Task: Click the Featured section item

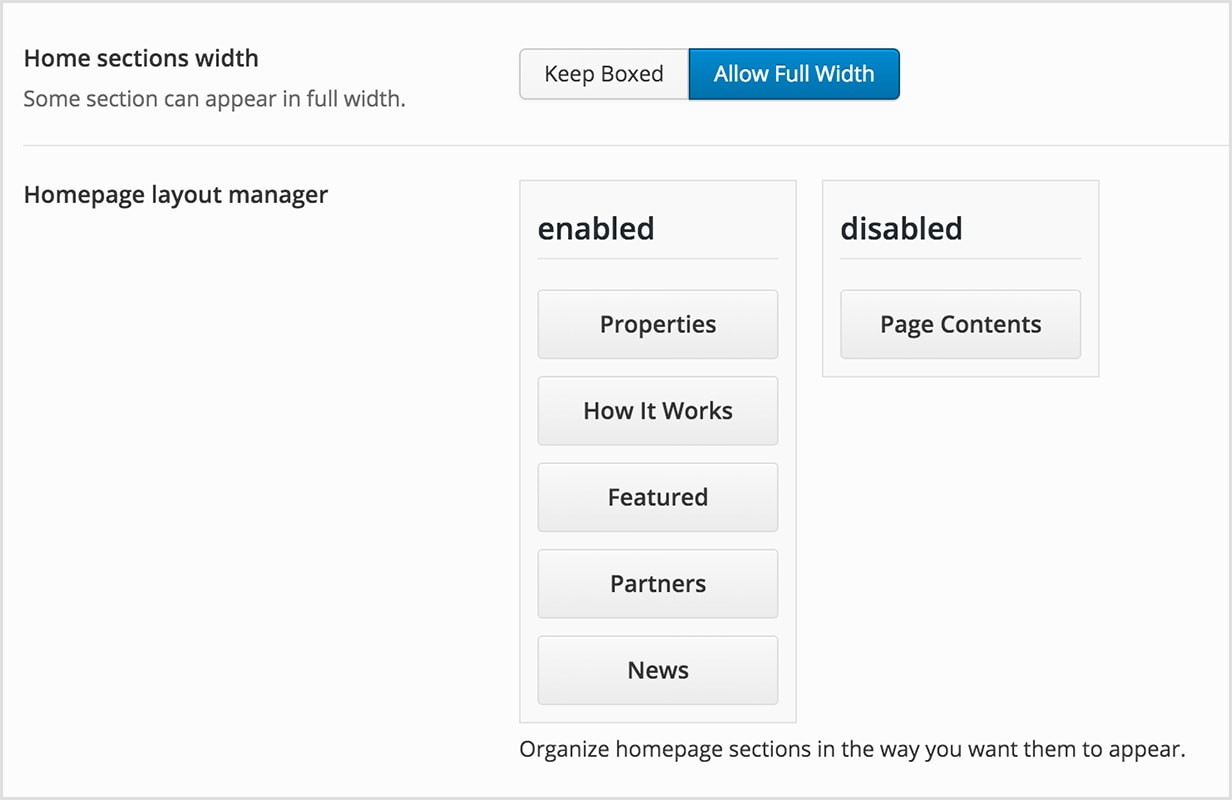Action: click(x=658, y=497)
